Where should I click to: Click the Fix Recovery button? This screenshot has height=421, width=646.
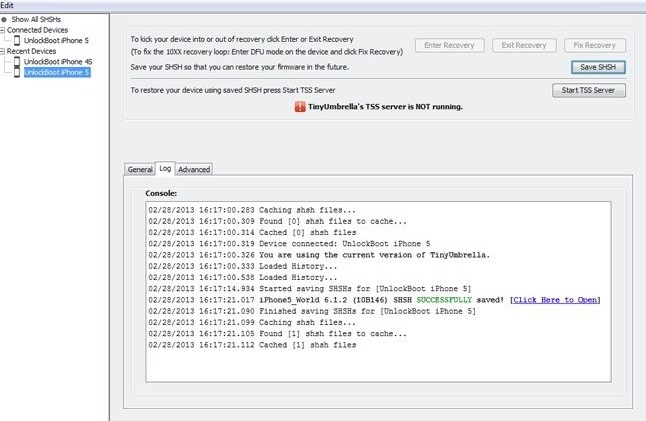click(594, 45)
